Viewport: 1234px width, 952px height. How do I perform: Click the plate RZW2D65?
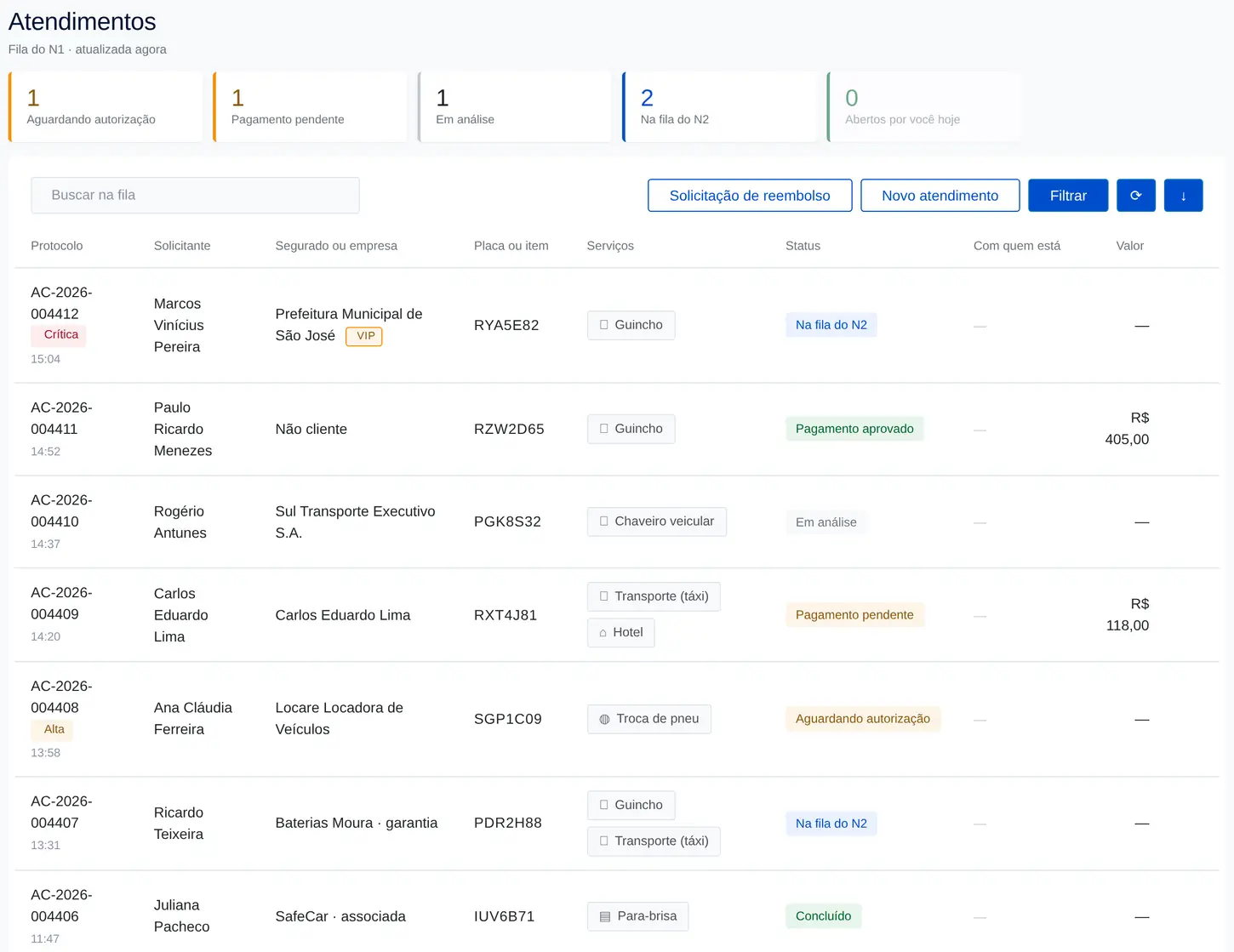tap(509, 430)
